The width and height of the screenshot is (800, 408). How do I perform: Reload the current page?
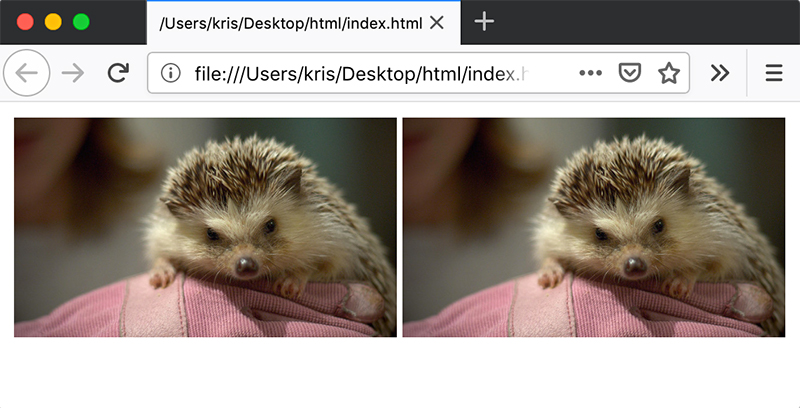pyautogui.click(x=118, y=73)
